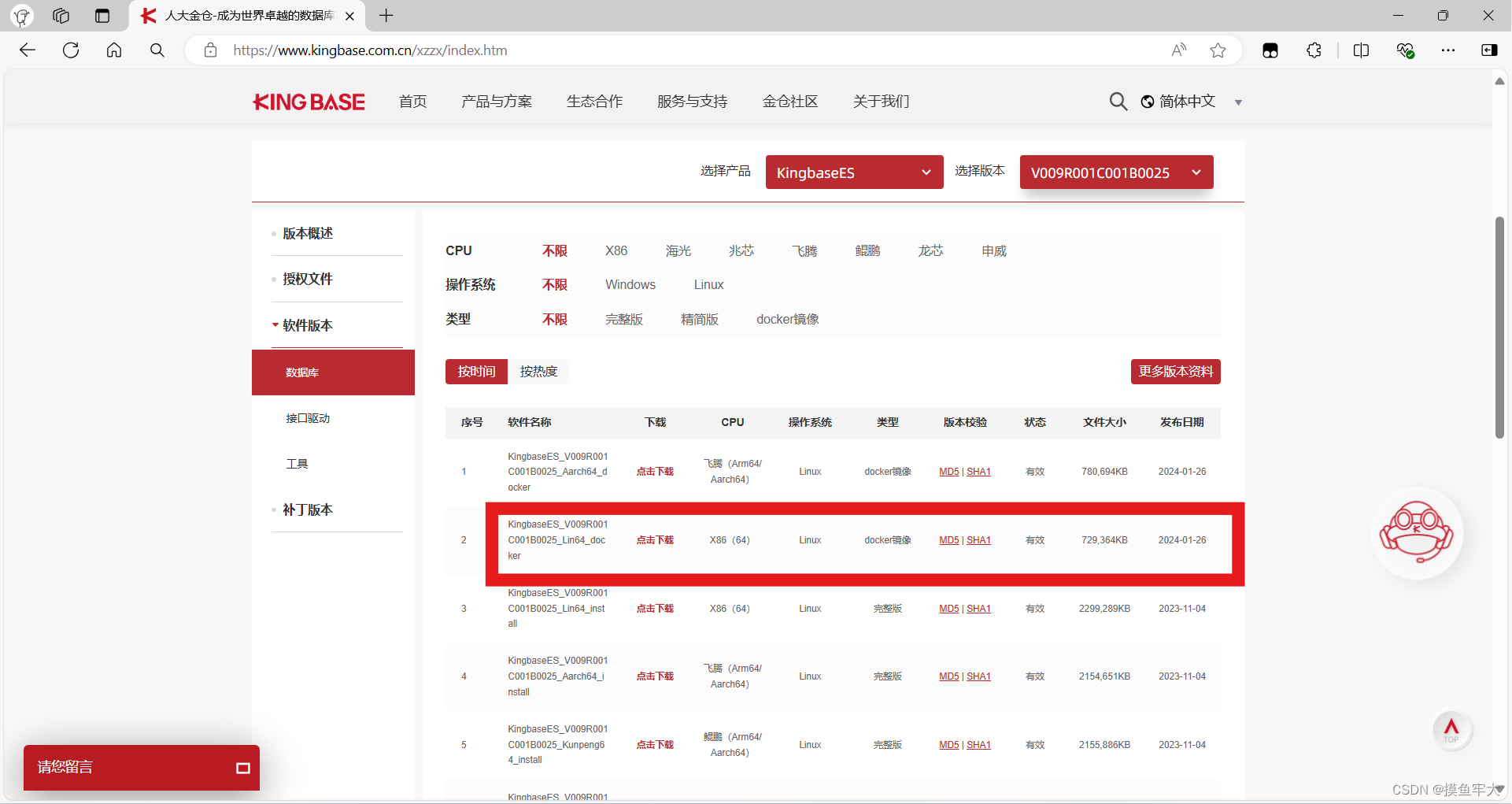This screenshot has width=1512, height=804.
Task: Open the workspaces icon in title bar
Action: click(x=61, y=16)
